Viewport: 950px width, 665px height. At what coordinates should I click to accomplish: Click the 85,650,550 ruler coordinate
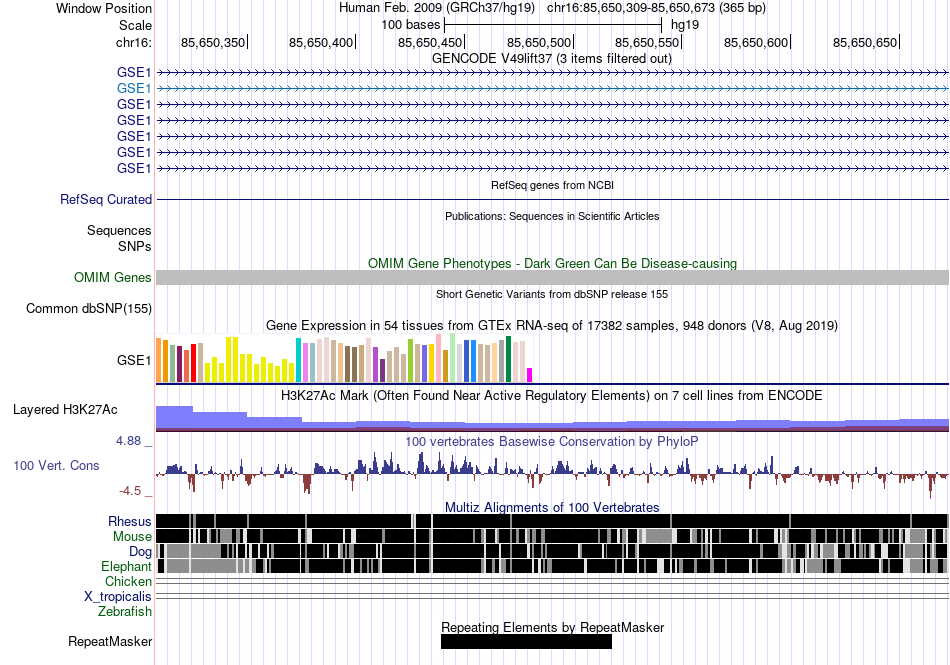647,42
